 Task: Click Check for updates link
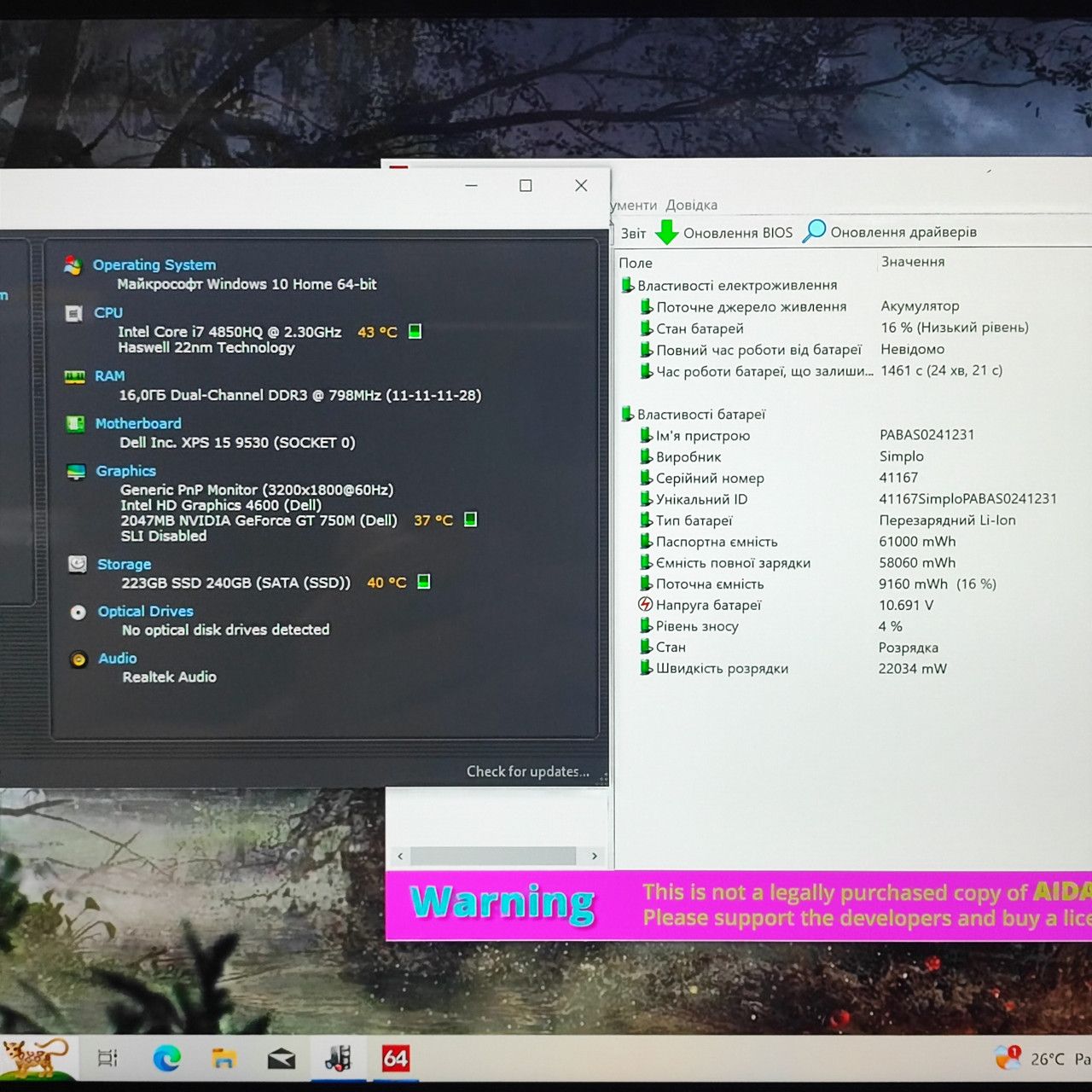click(528, 771)
